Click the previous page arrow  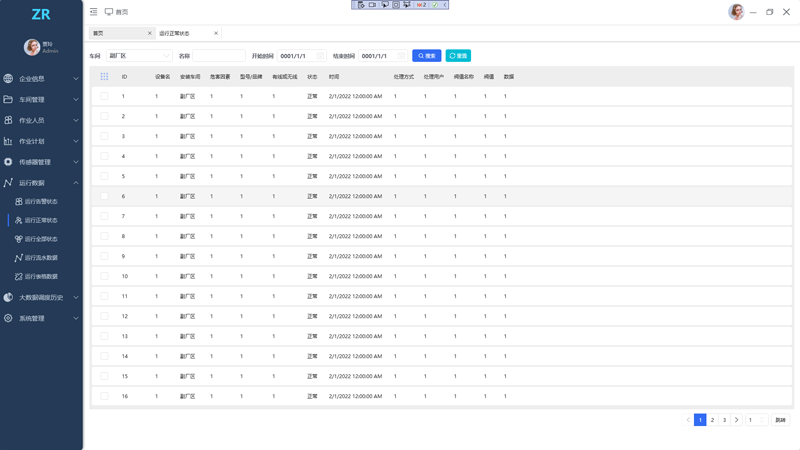click(688, 420)
